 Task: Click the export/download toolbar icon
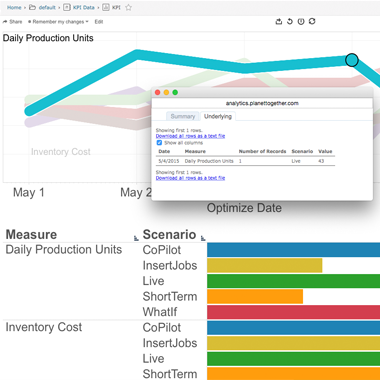pyautogui.click(x=279, y=22)
